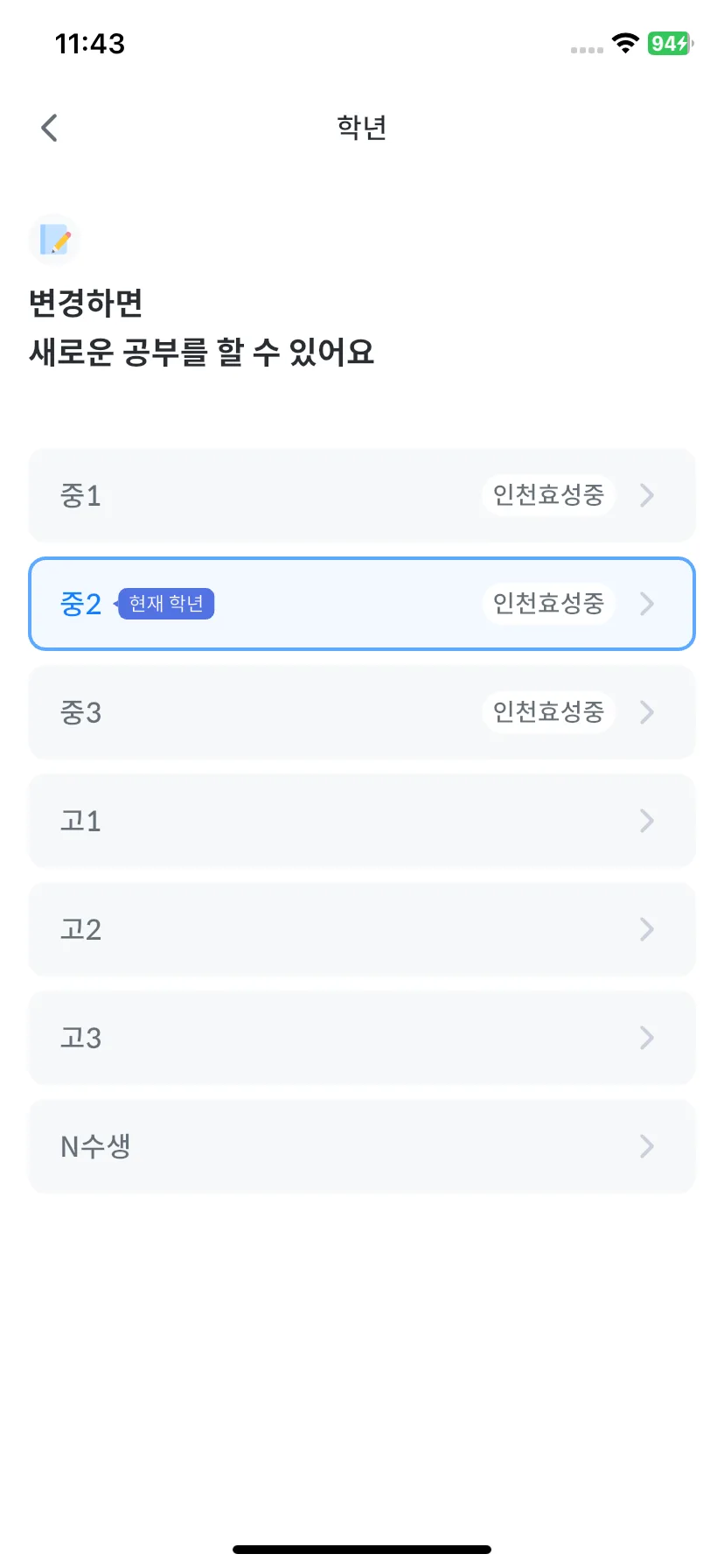724x1568 pixels.
Task: Tap the cellular signal dots icon
Action: pos(587,50)
